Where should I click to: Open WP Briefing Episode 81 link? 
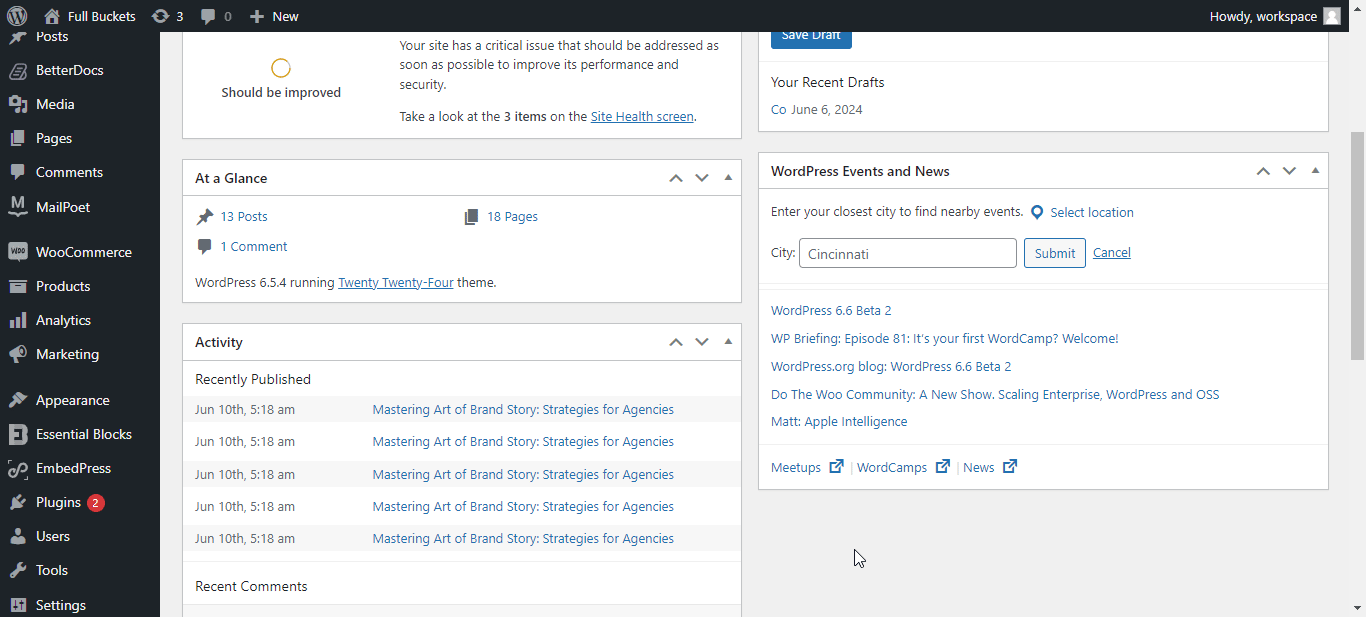pyautogui.click(x=945, y=338)
